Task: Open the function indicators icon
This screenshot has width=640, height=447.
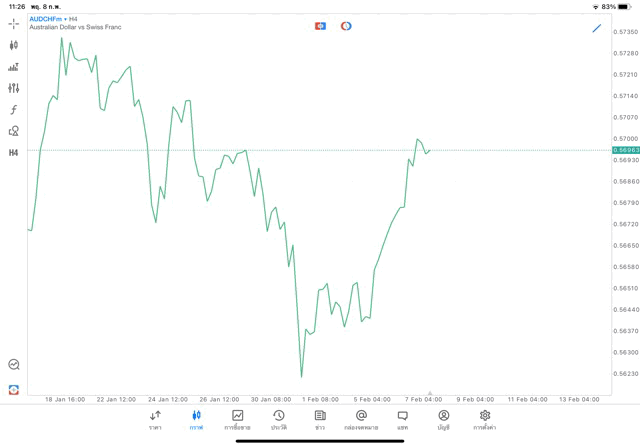Action: pyautogui.click(x=13, y=110)
